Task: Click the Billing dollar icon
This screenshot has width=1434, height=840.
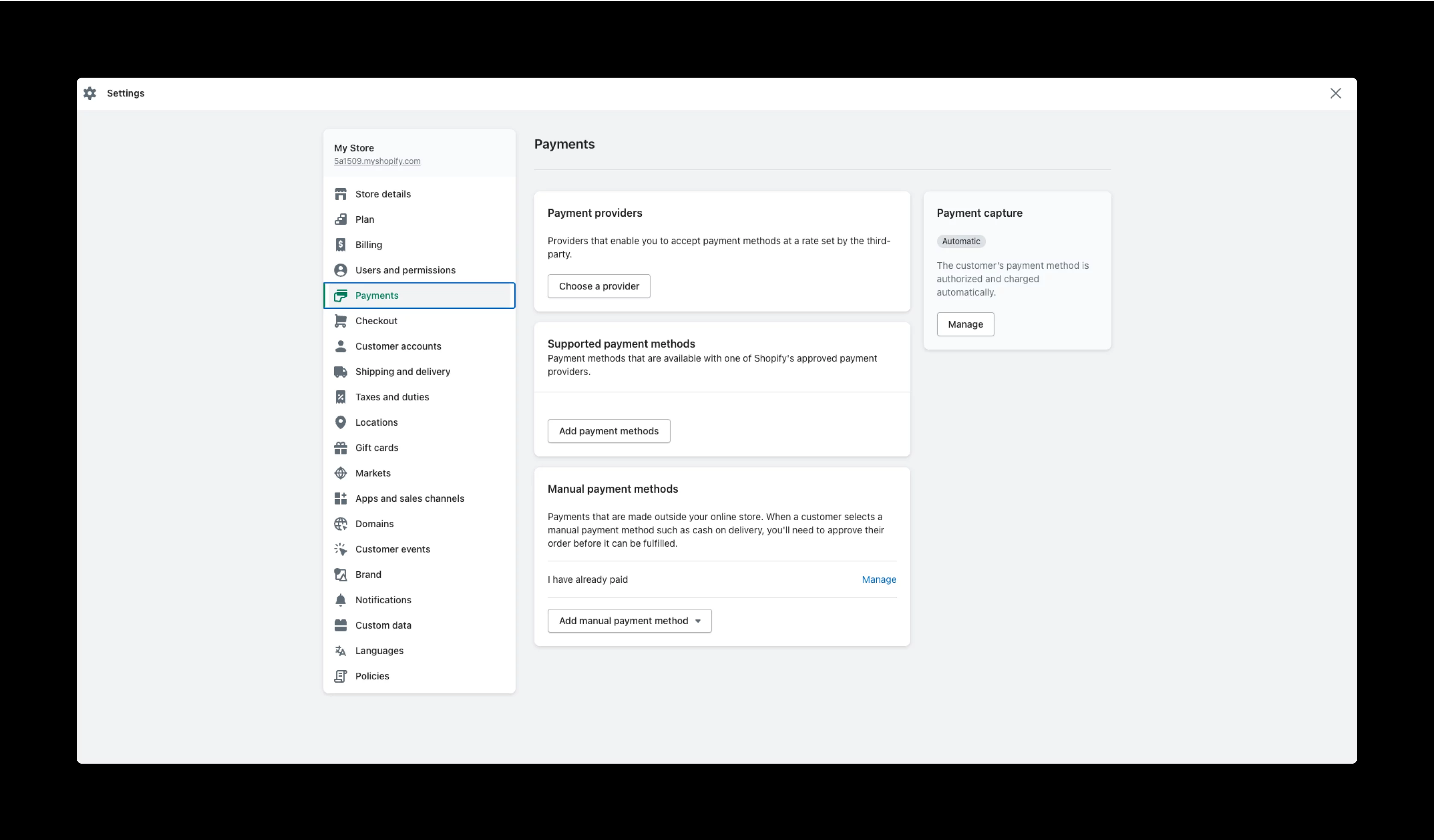Action: tap(340, 244)
